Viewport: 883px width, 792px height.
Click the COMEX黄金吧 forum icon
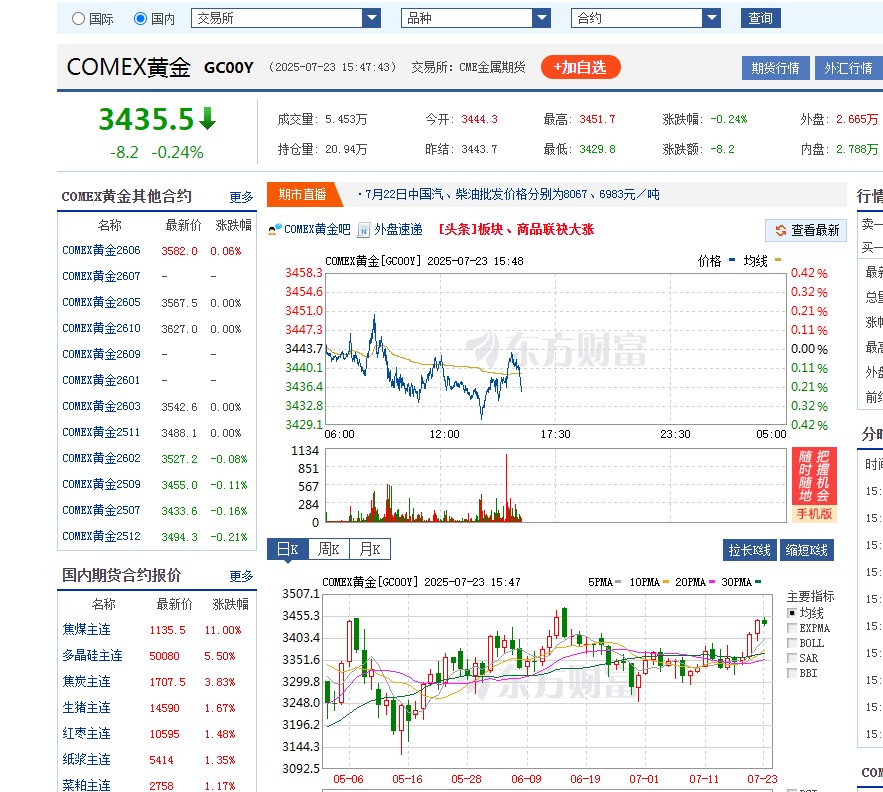pyautogui.click(x=275, y=229)
